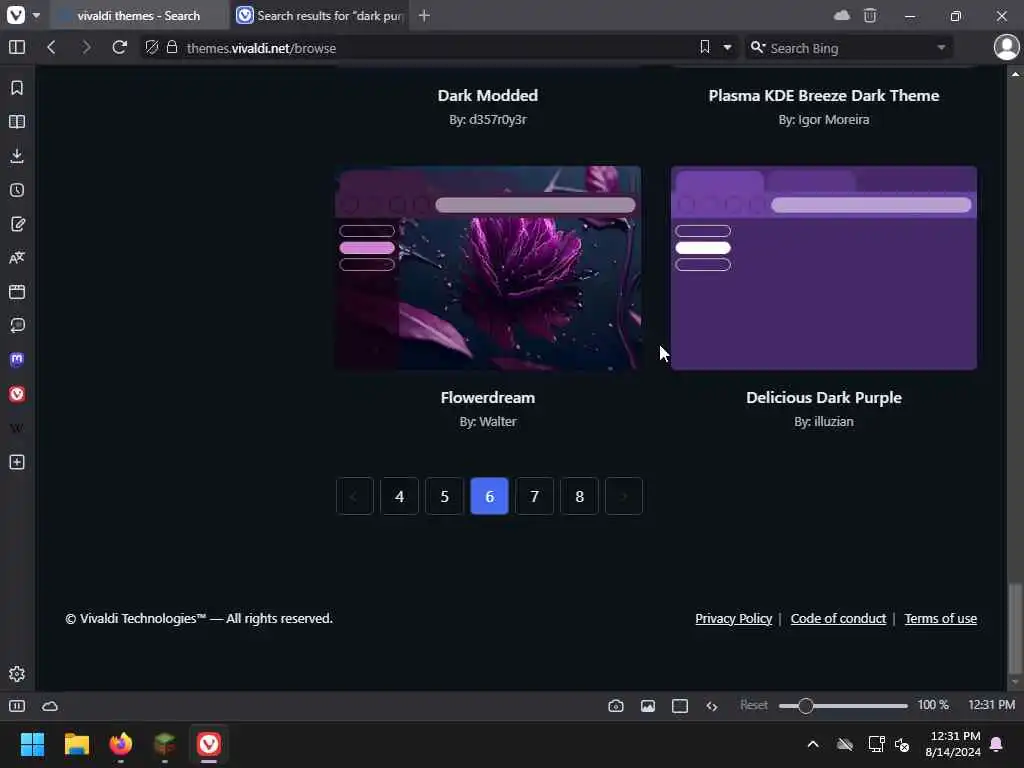This screenshot has width=1024, height=768.
Task: Open the Delicious Dark Purple title
Action: (824, 398)
